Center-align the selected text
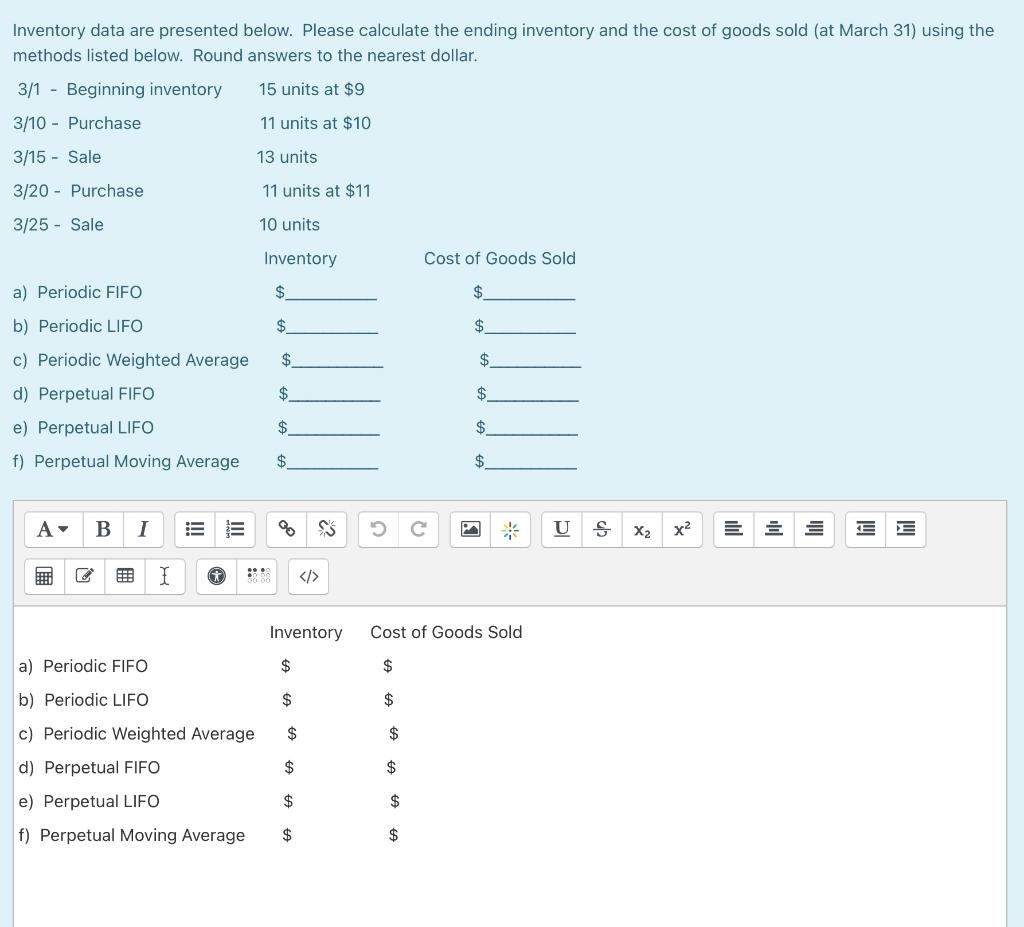Screen dimensions: 1024x927 [773, 529]
